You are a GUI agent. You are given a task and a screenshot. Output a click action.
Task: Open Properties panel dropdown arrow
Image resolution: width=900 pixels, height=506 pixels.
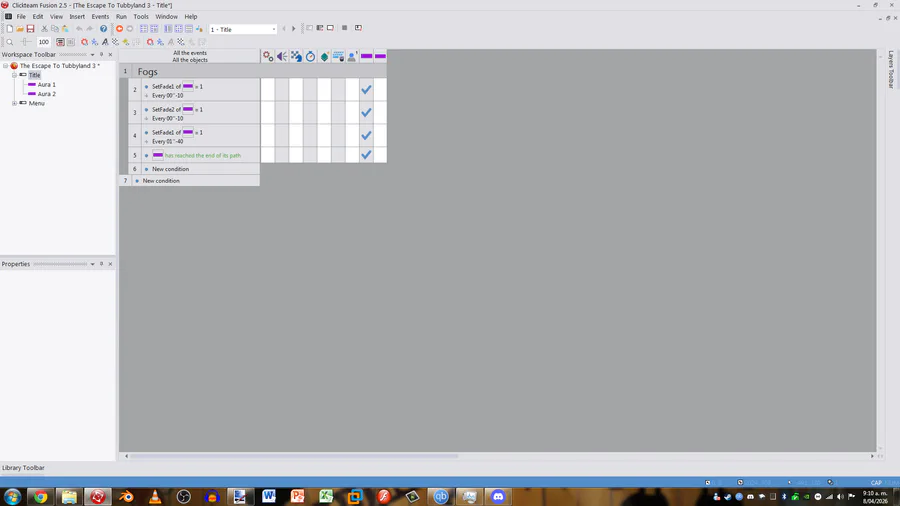click(92, 264)
